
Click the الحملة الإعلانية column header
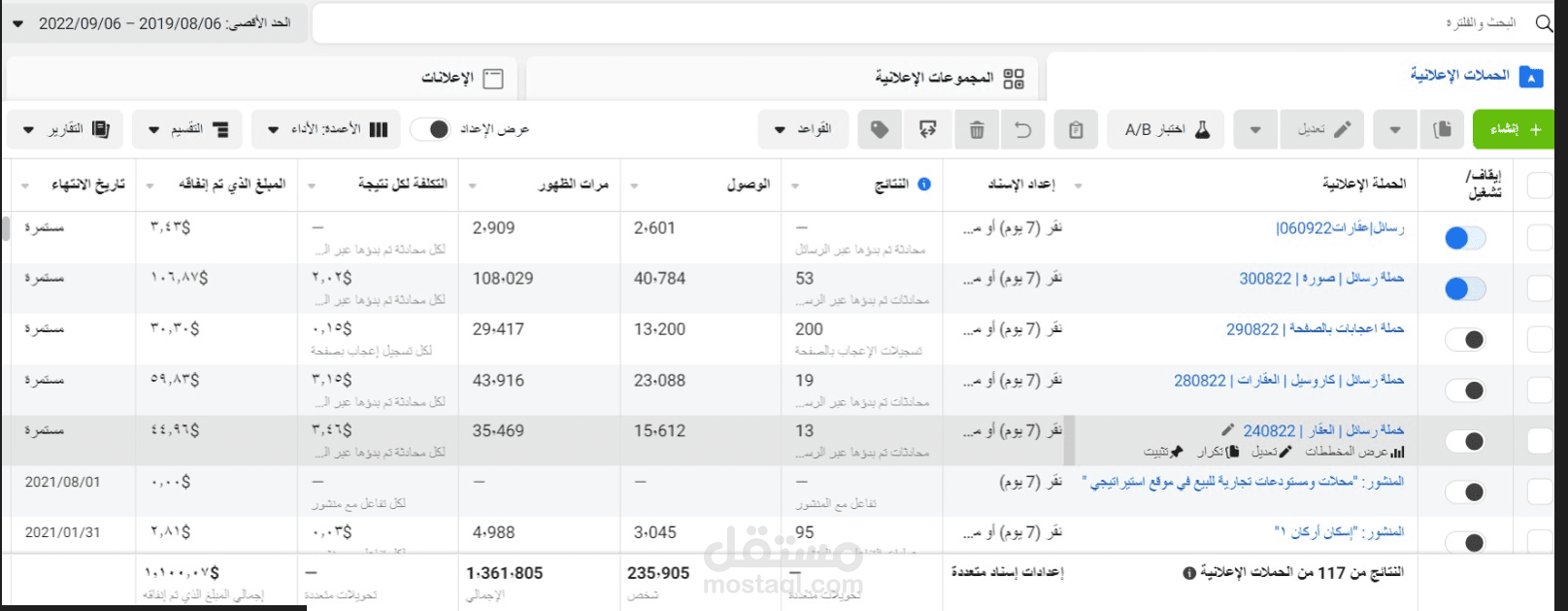[x=1363, y=185]
